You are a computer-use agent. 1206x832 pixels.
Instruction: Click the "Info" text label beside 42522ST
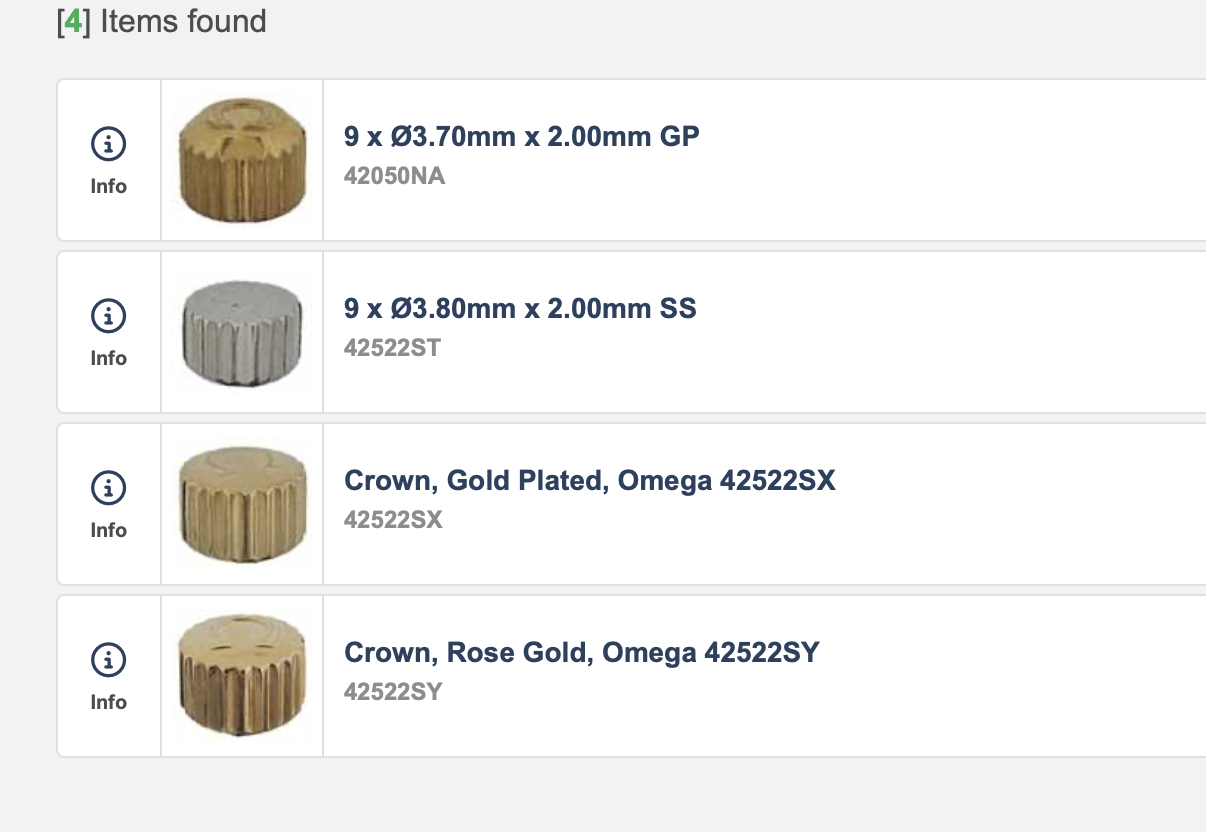tap(108, 358)
